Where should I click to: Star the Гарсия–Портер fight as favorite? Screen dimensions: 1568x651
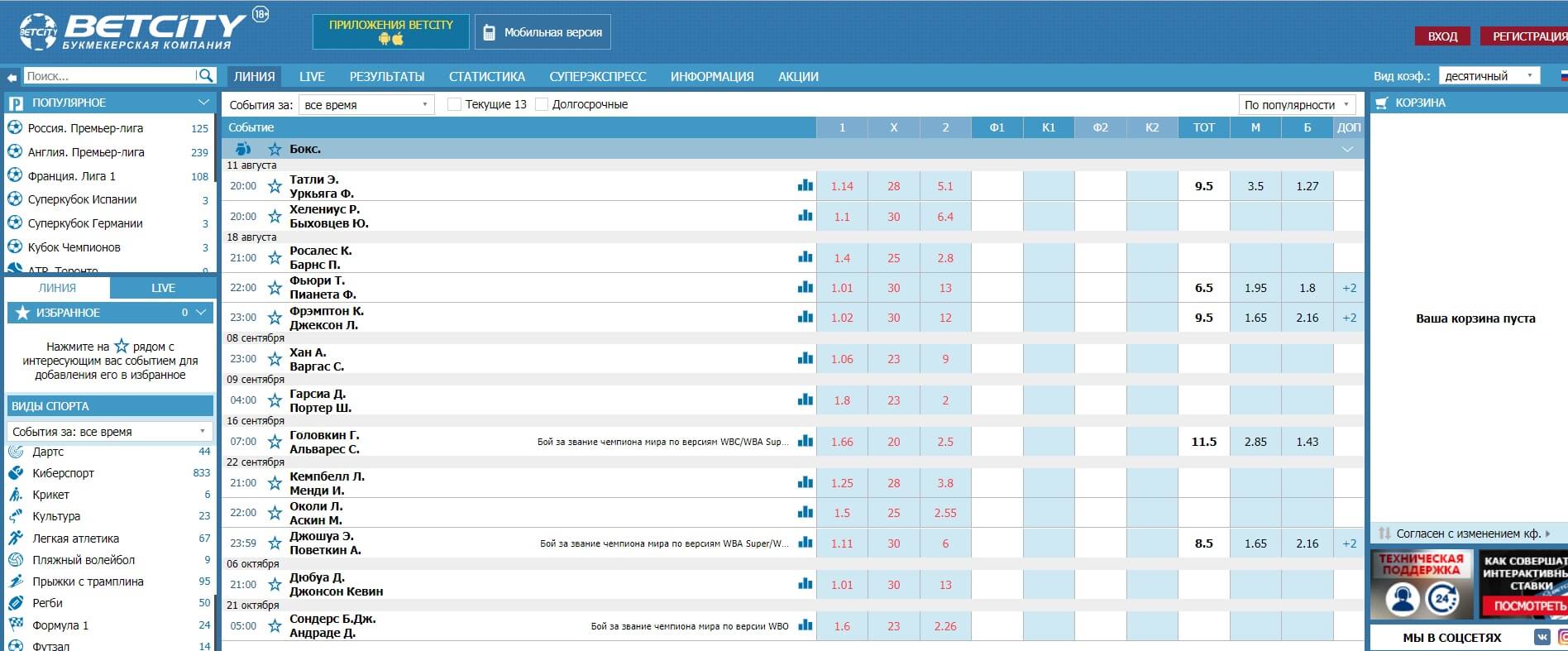pyautogui.click(x=275, y=400)
